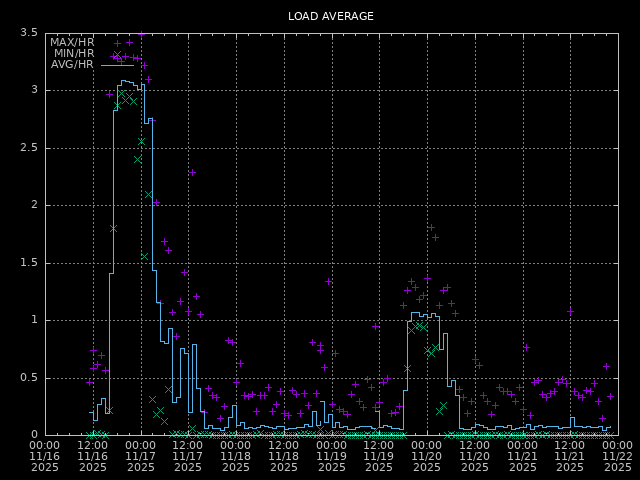Click the AVG/HR legend label
640x480 pixels.
point(72,64)
